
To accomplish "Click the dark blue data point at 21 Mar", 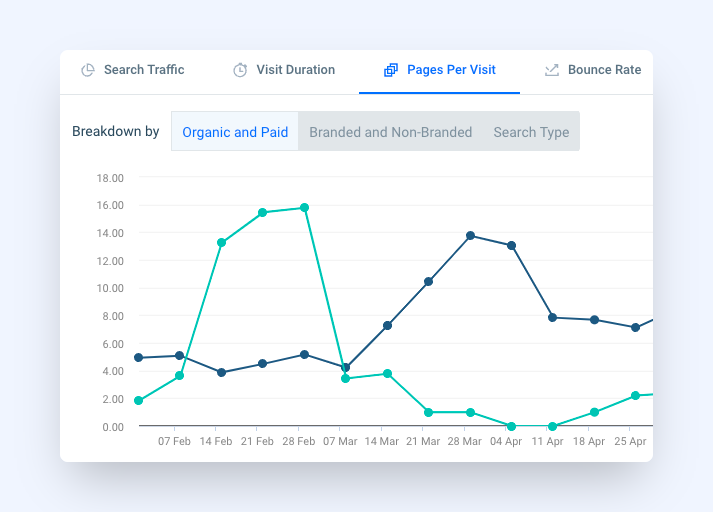I will [428, 282].
